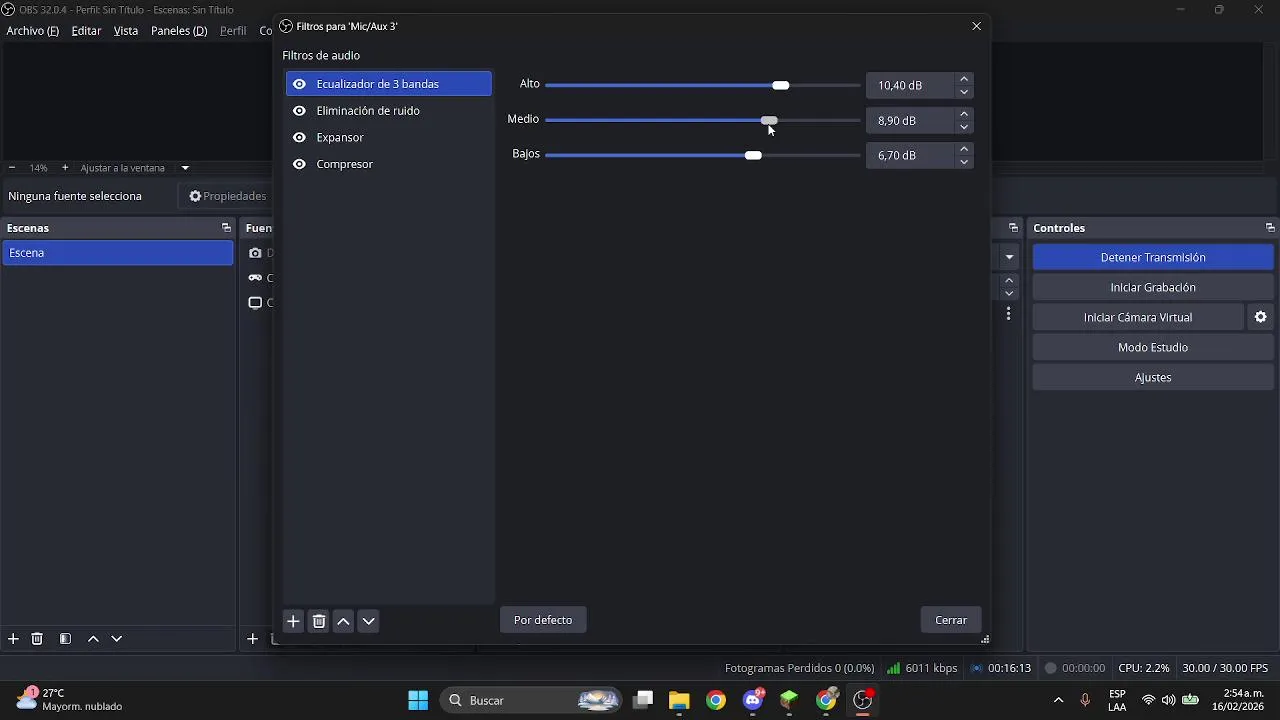Close the Filtros dialog with X
Image resolution: width=1280 pixels, height=720 pixels.
click(977, 26)
